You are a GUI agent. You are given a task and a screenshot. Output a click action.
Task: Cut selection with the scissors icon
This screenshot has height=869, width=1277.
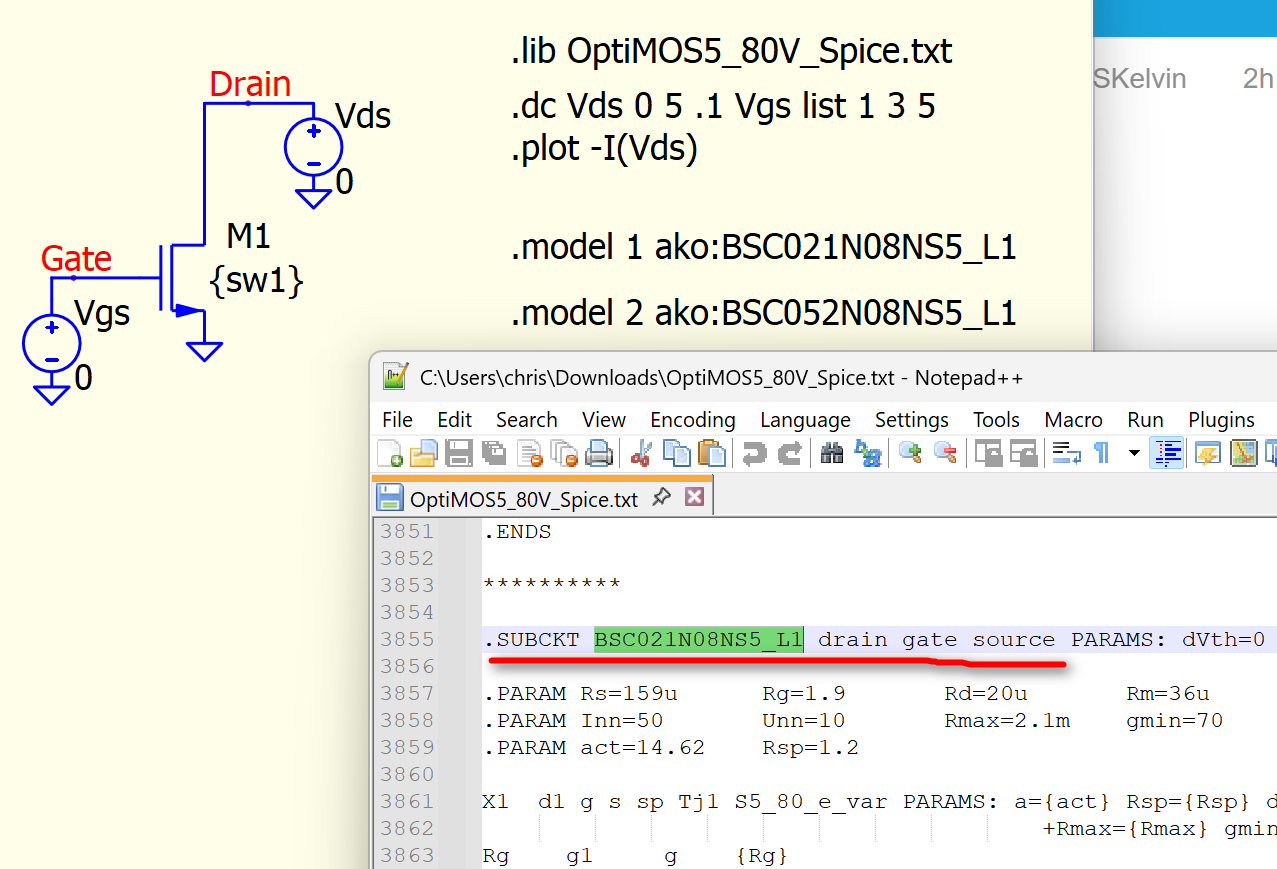click(641, 454)
